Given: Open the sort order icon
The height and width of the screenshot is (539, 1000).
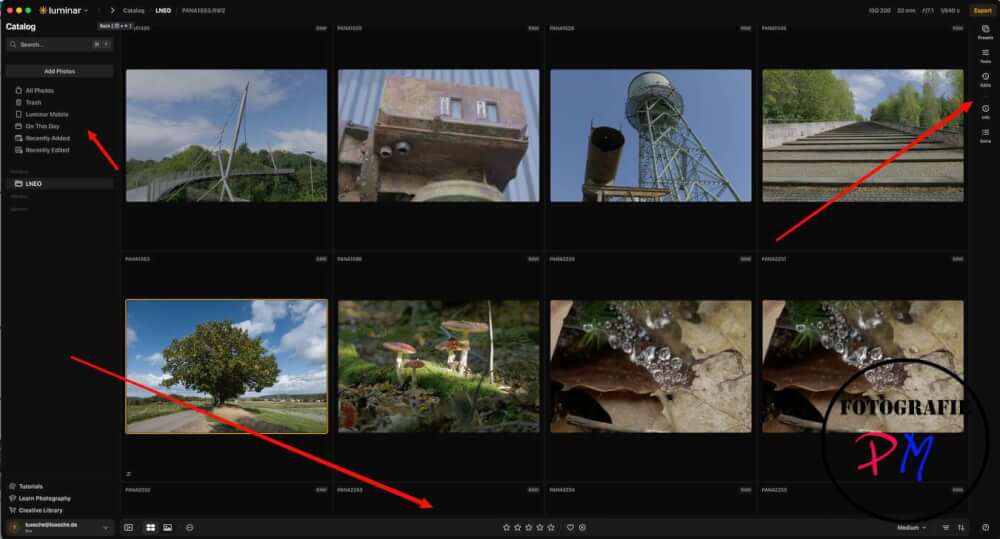Looking at the screenshot, I should (x=961, y=528).
